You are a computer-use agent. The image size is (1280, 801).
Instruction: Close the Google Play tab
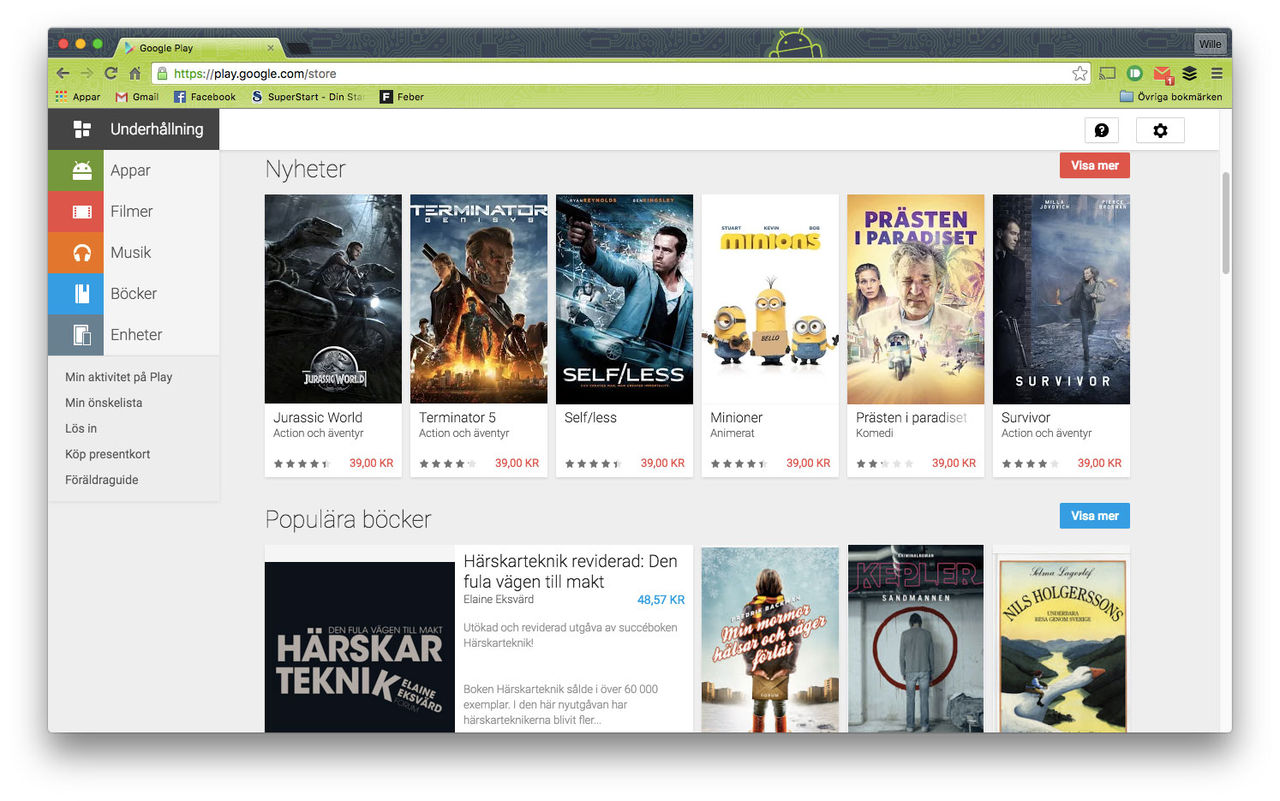270,47
